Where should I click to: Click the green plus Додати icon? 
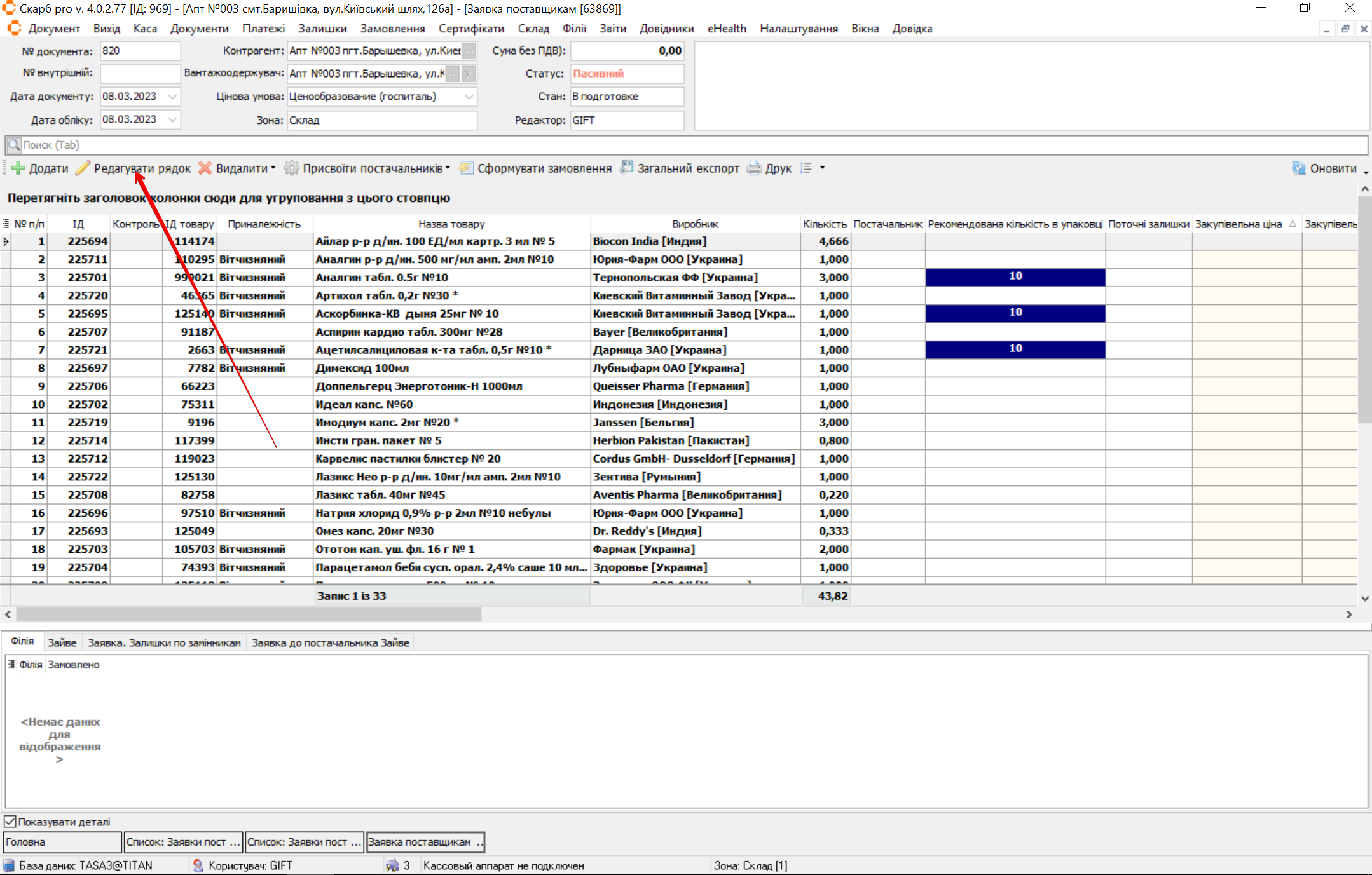point(18,168)
